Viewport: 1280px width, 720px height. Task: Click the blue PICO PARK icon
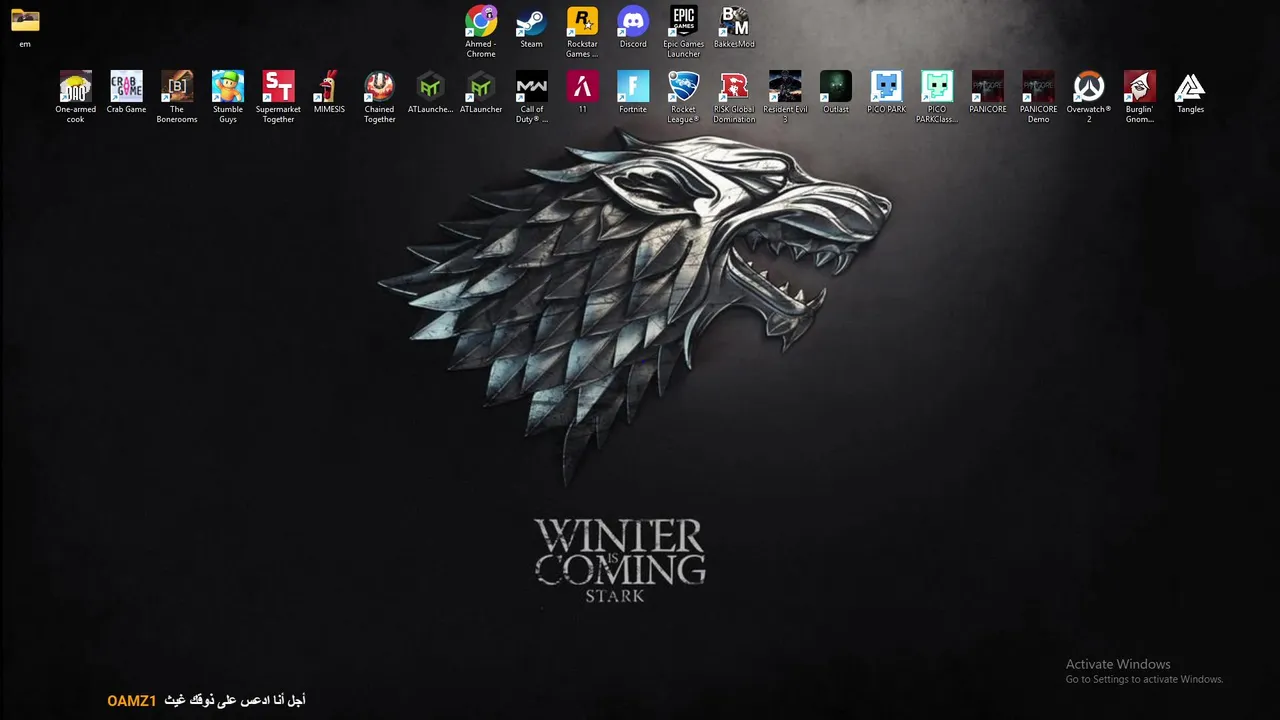[886, 86]
